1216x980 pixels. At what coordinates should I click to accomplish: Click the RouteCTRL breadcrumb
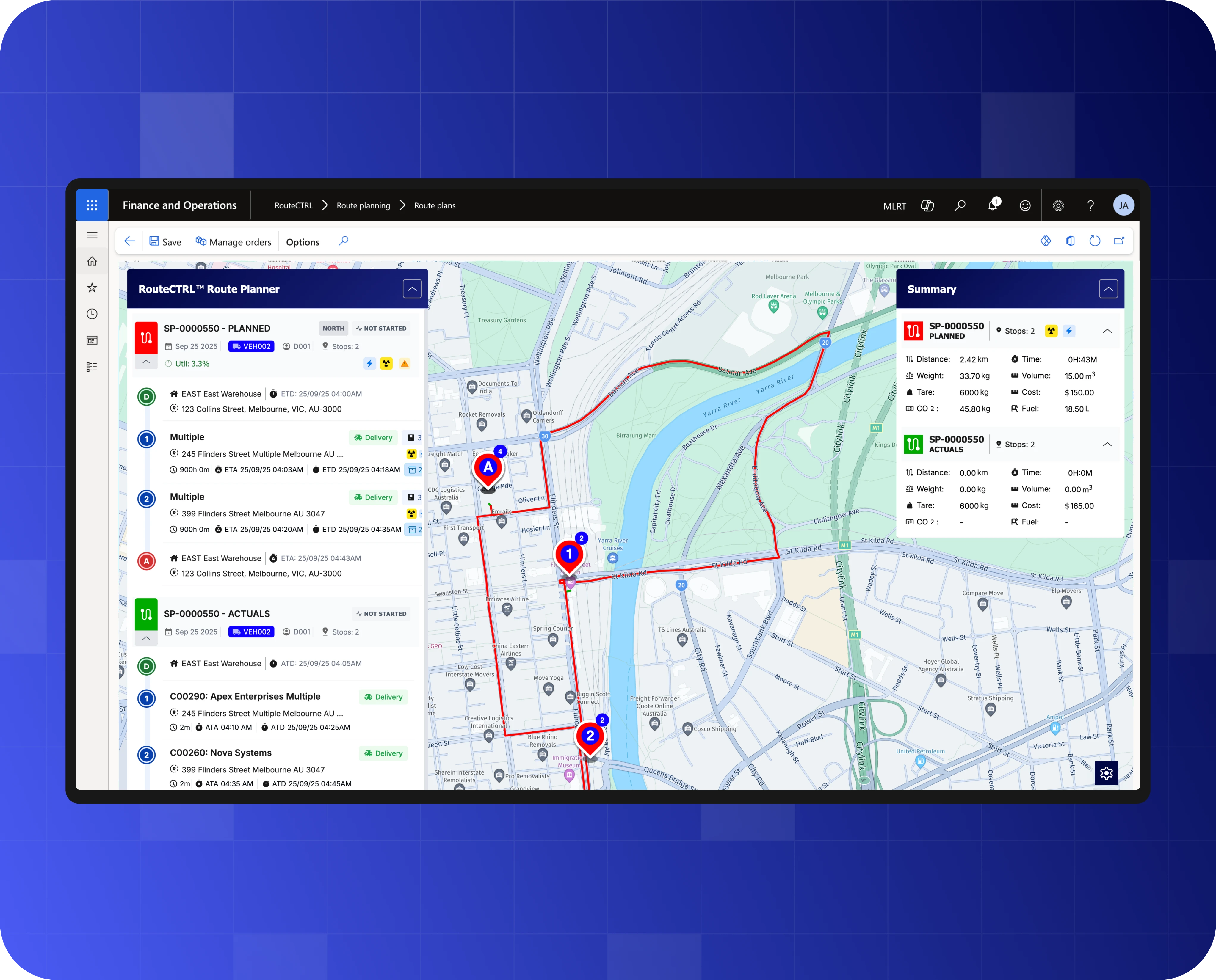(x=294, y=205)
